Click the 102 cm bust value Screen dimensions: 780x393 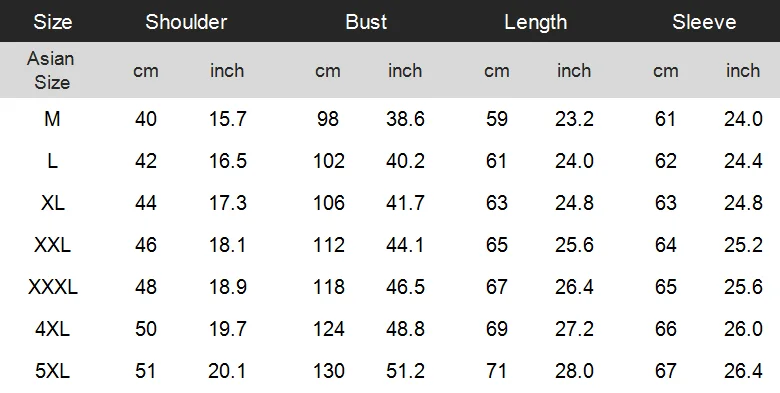pos(329,161)
